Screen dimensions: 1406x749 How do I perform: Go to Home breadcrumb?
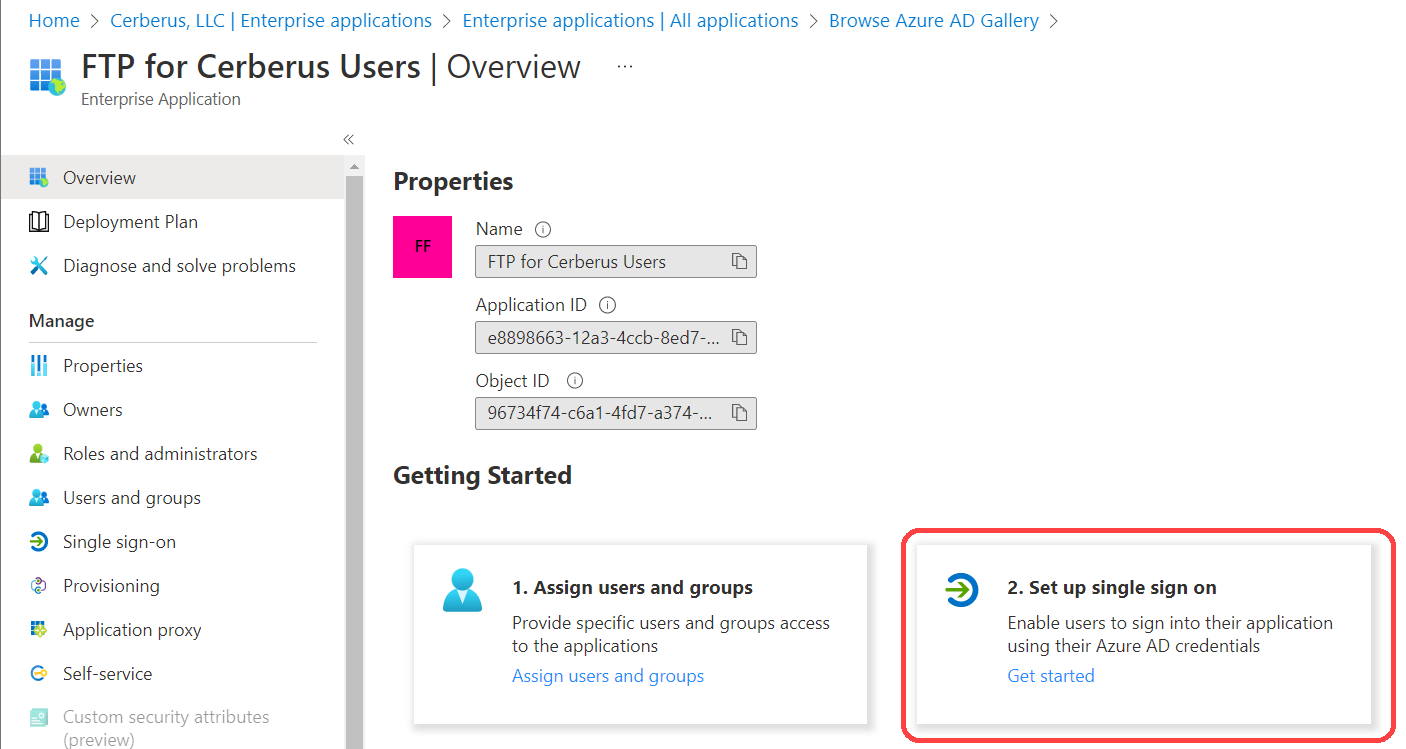tap(54, 21)
